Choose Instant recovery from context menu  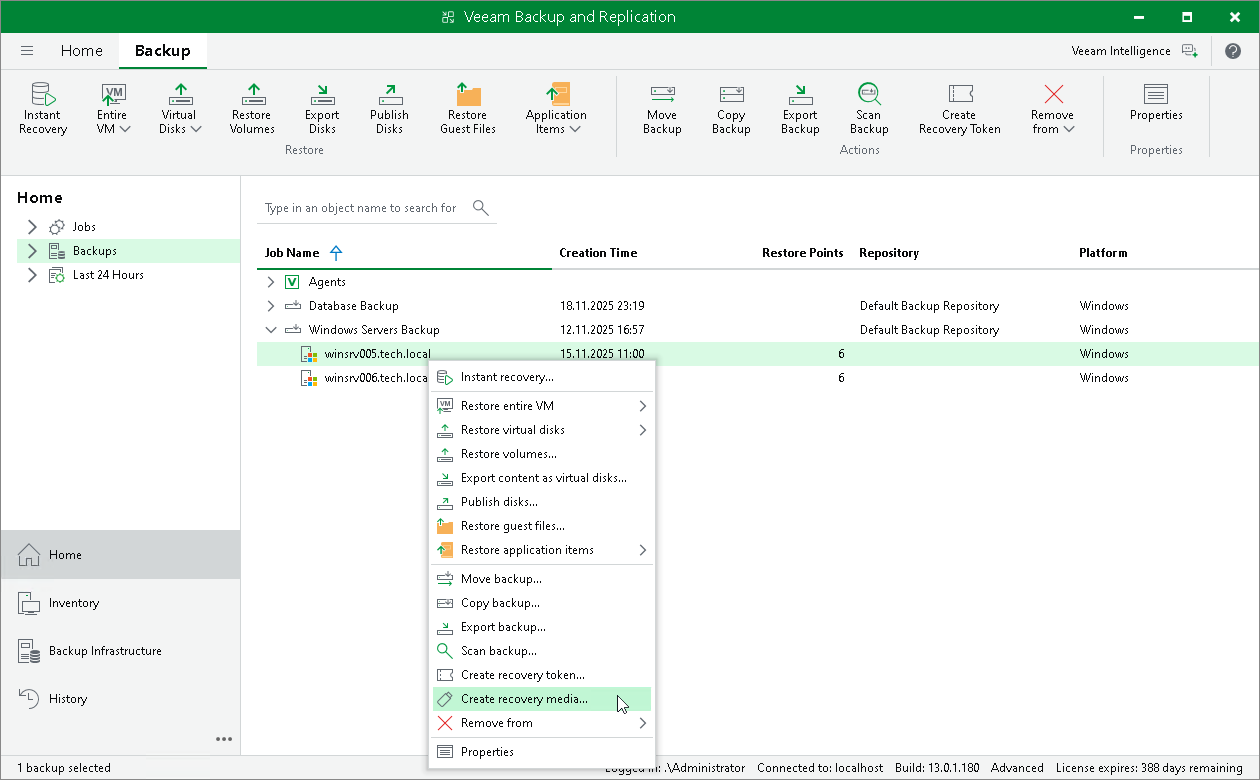[541, 377]
